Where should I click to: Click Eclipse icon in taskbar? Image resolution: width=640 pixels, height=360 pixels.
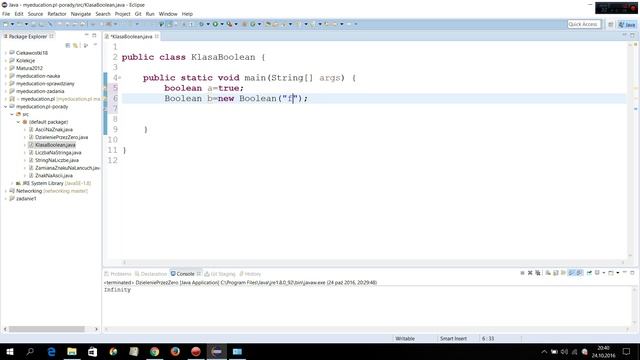[x=217, y=351]
